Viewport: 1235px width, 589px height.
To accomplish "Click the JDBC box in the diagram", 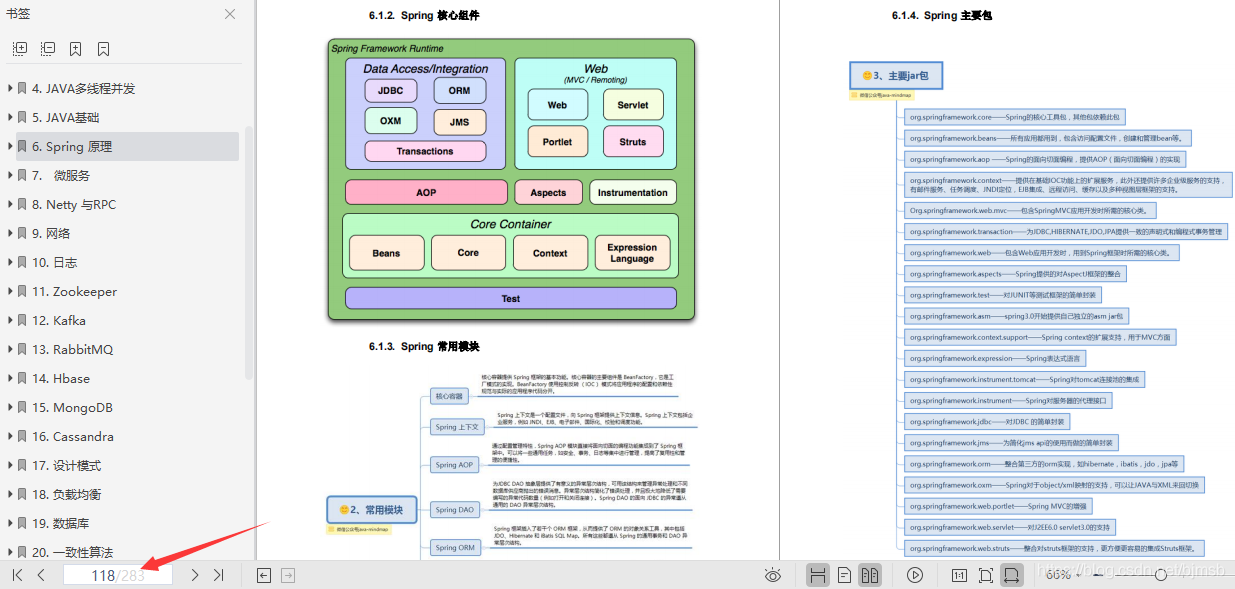I will [x=391, y=90].
